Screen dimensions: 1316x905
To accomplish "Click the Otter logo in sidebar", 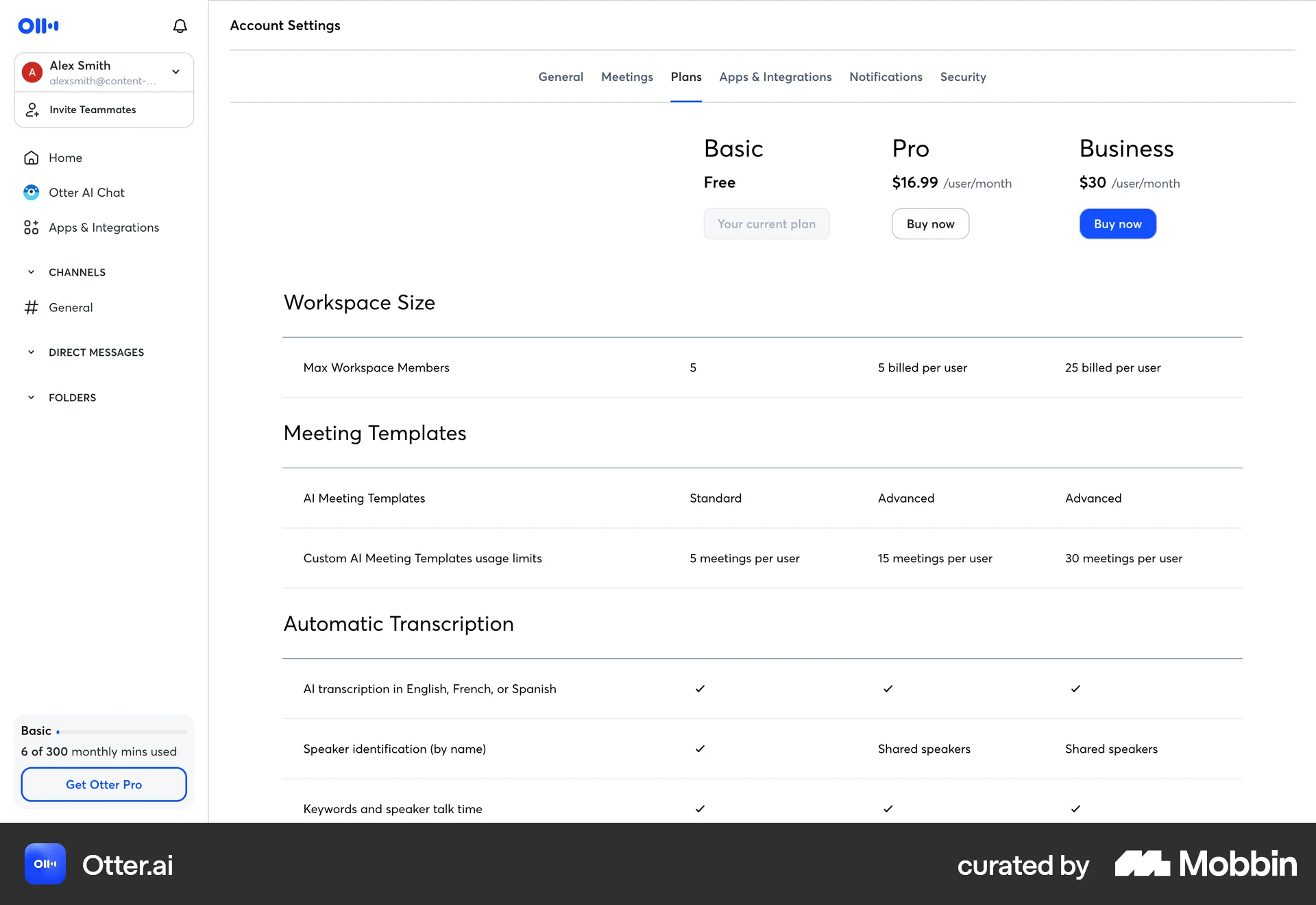I will [38, 26].
